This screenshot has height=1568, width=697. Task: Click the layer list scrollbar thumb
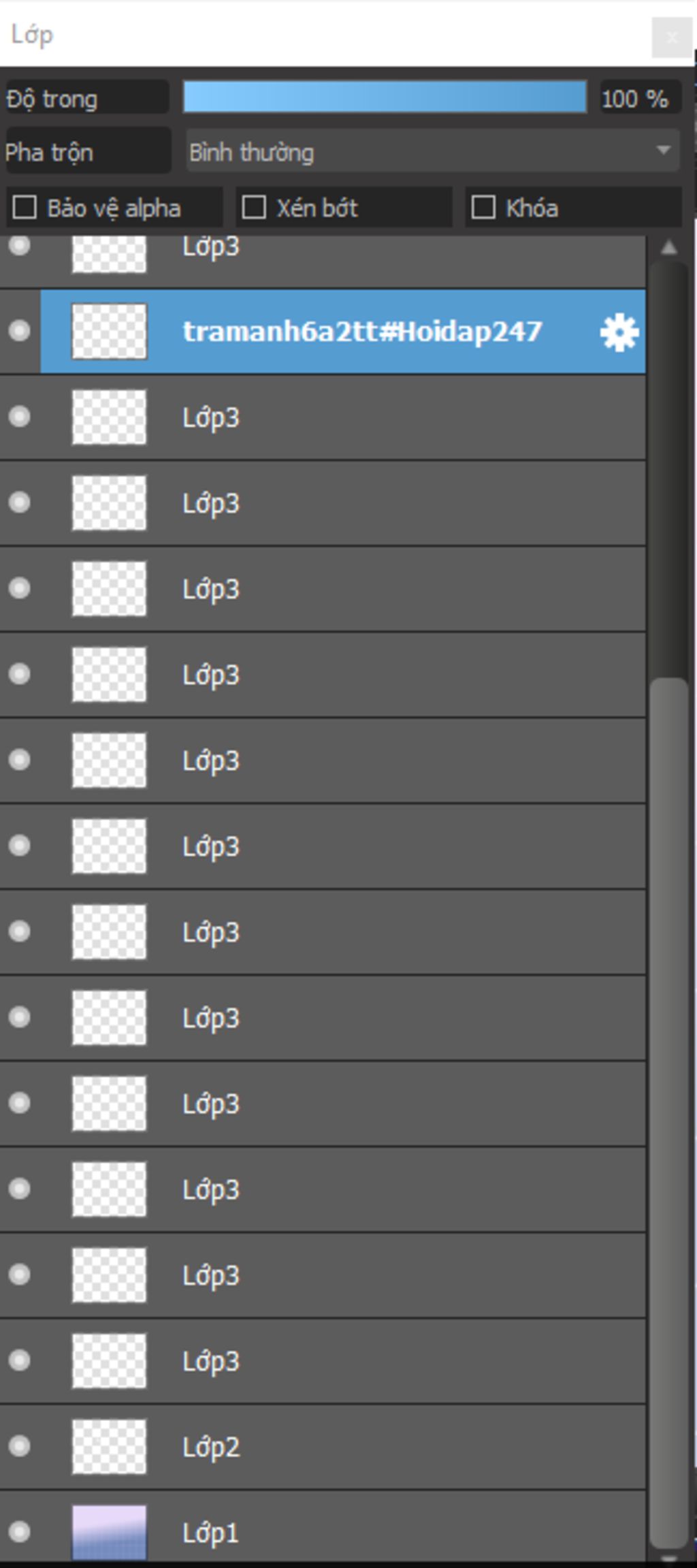[x=668, y=1113]
